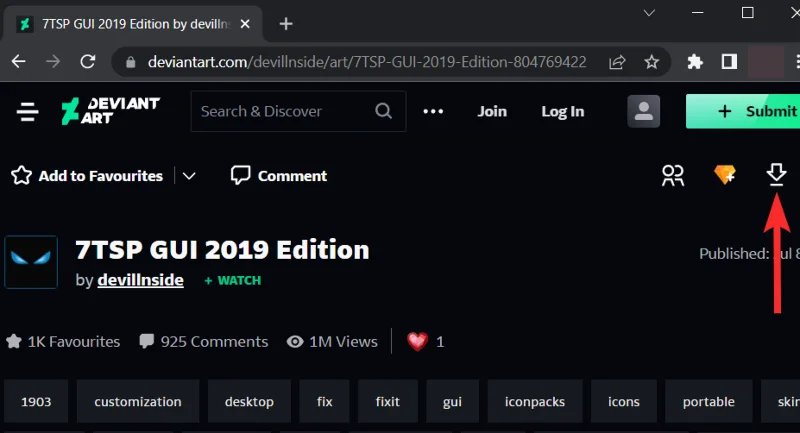Viewport: 800px width, 433px height.
Task: Select the customization tag
Action: tap(138, 401)
